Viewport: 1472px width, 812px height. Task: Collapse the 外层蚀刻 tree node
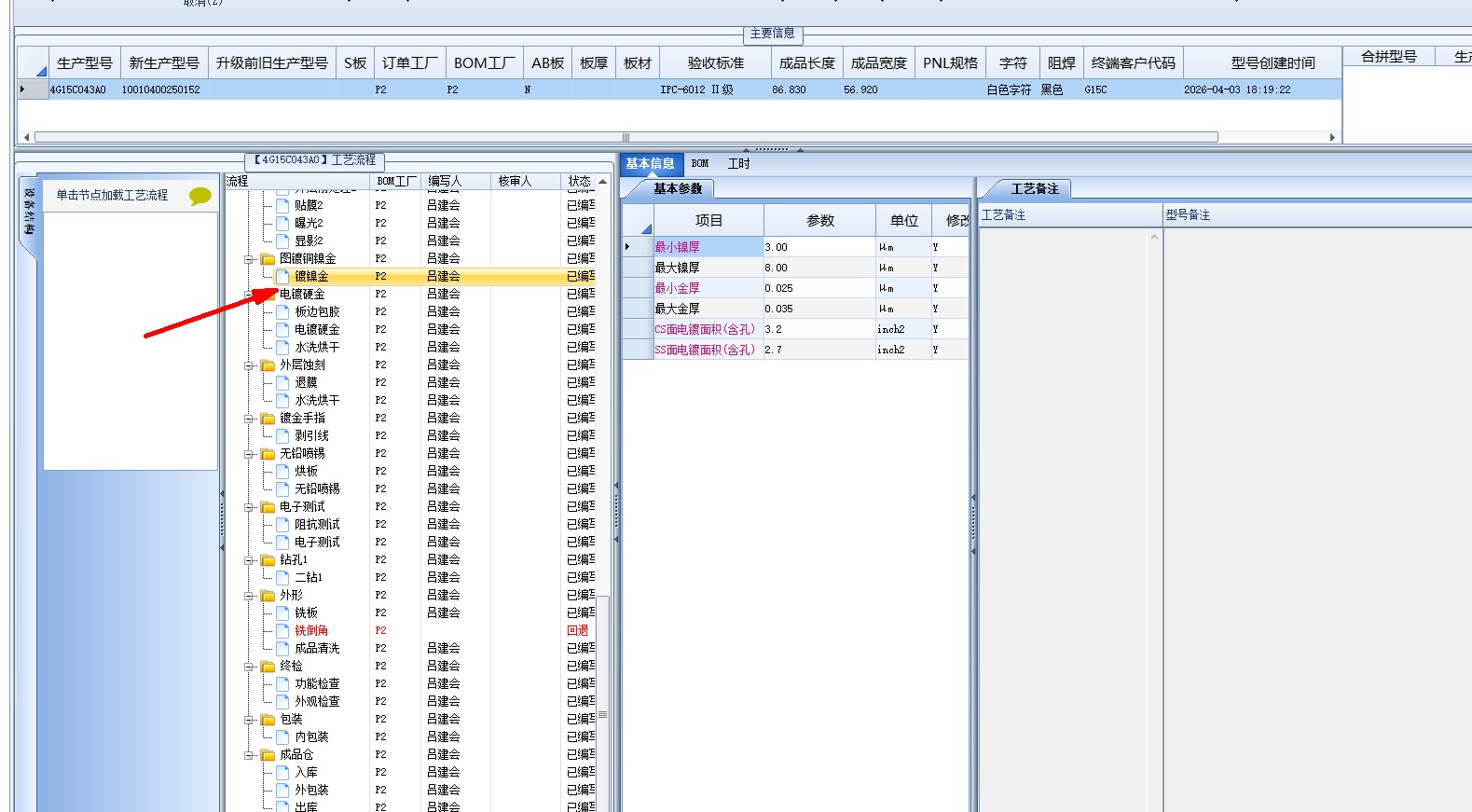coord(250,365)
